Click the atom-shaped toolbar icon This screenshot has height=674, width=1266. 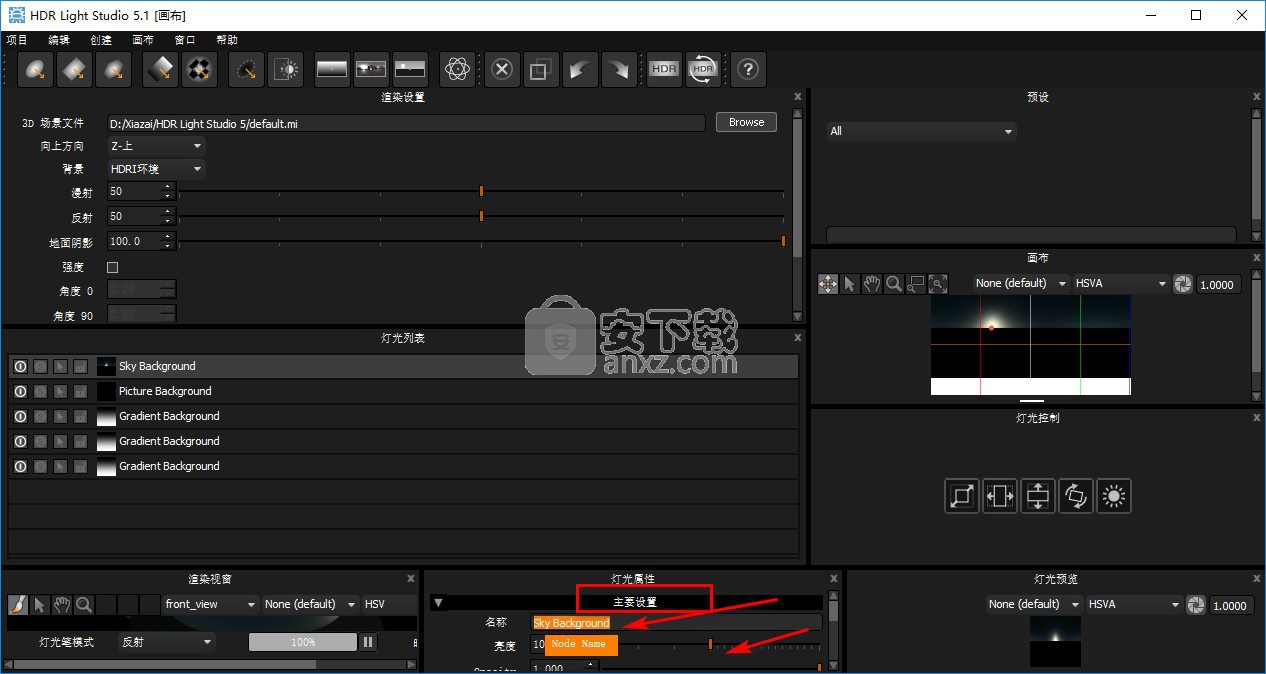[x=457, y=69]
